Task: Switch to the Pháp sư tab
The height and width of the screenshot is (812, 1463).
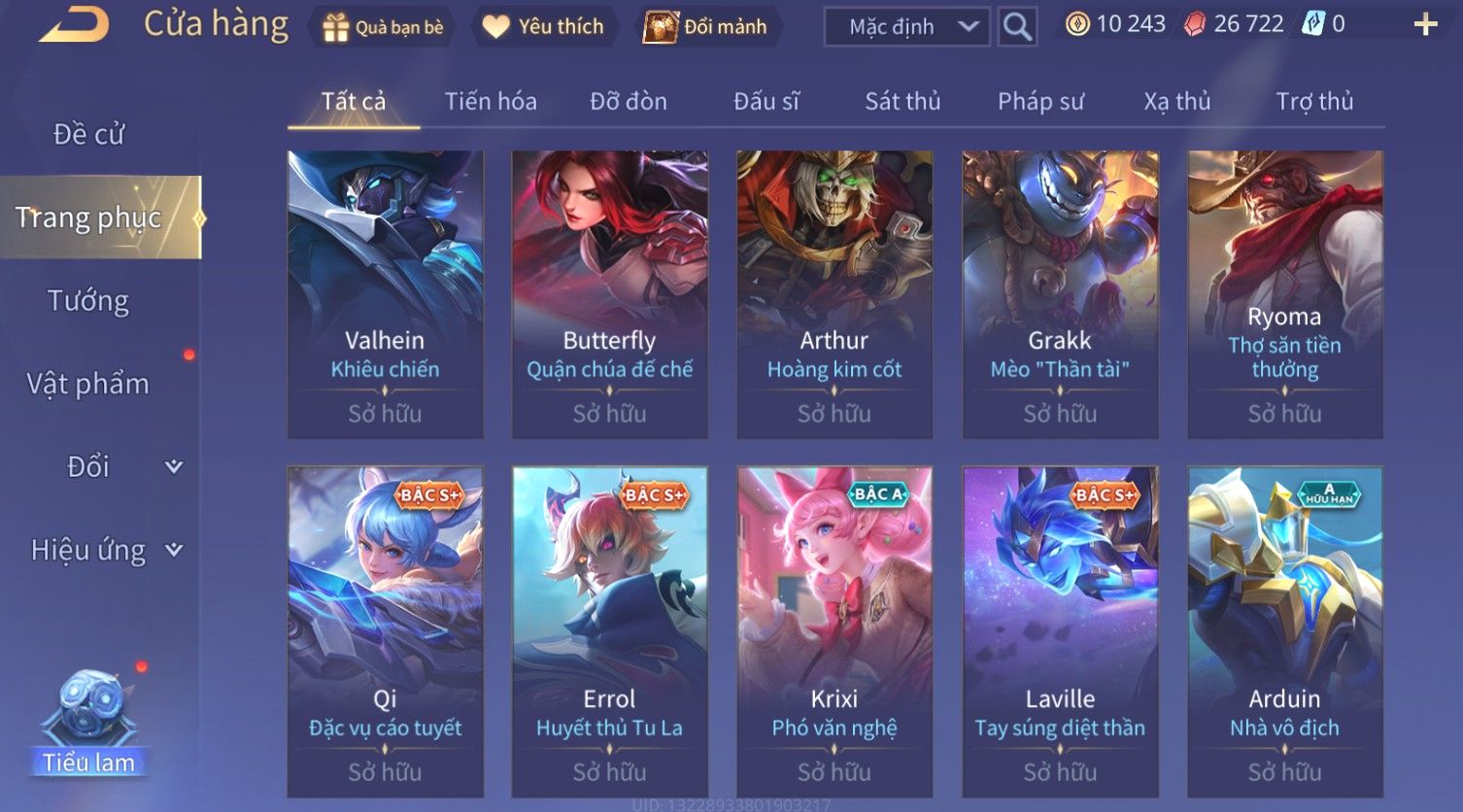Action: click(x=1040, y=101)
